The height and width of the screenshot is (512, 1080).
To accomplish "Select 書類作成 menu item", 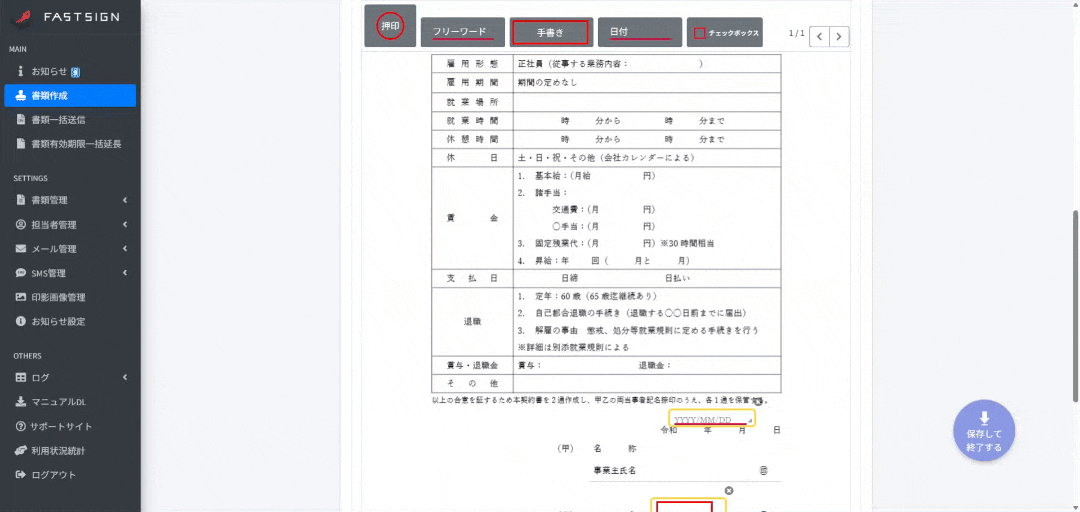I will (70, 96).
